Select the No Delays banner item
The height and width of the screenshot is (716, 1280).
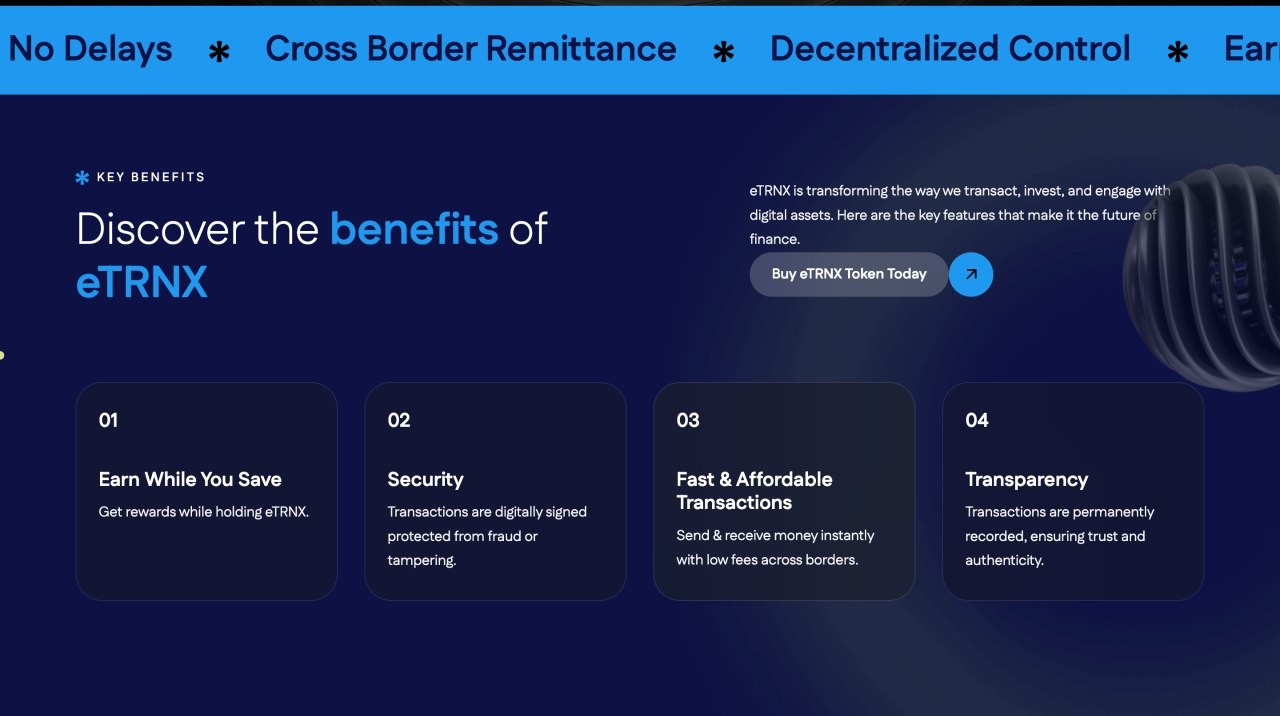(x=90, y=48)
